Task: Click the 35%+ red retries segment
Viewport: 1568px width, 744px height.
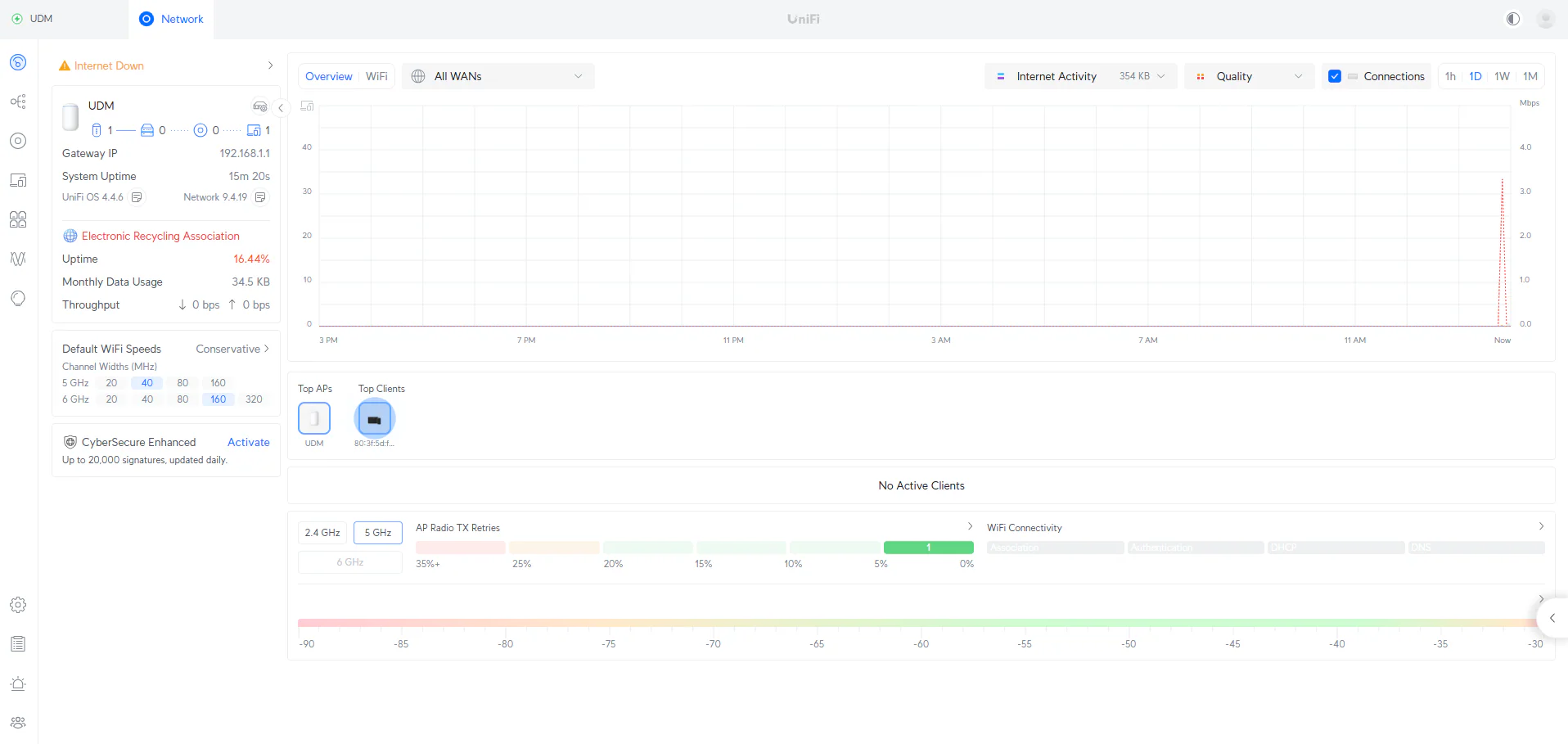Action: click(460, 548)
